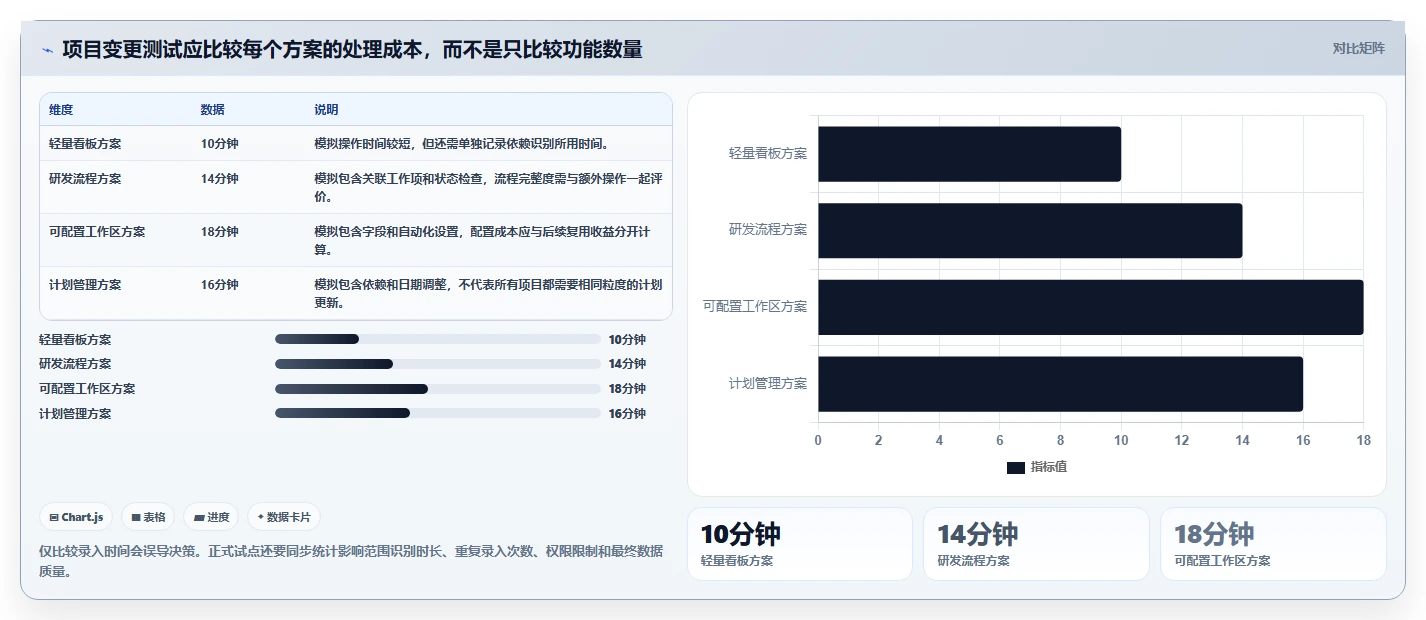Click the 可配置工作区方案 bar in the chart
The width and height of the screenshot is (1426, 620).
point(1090,307)
